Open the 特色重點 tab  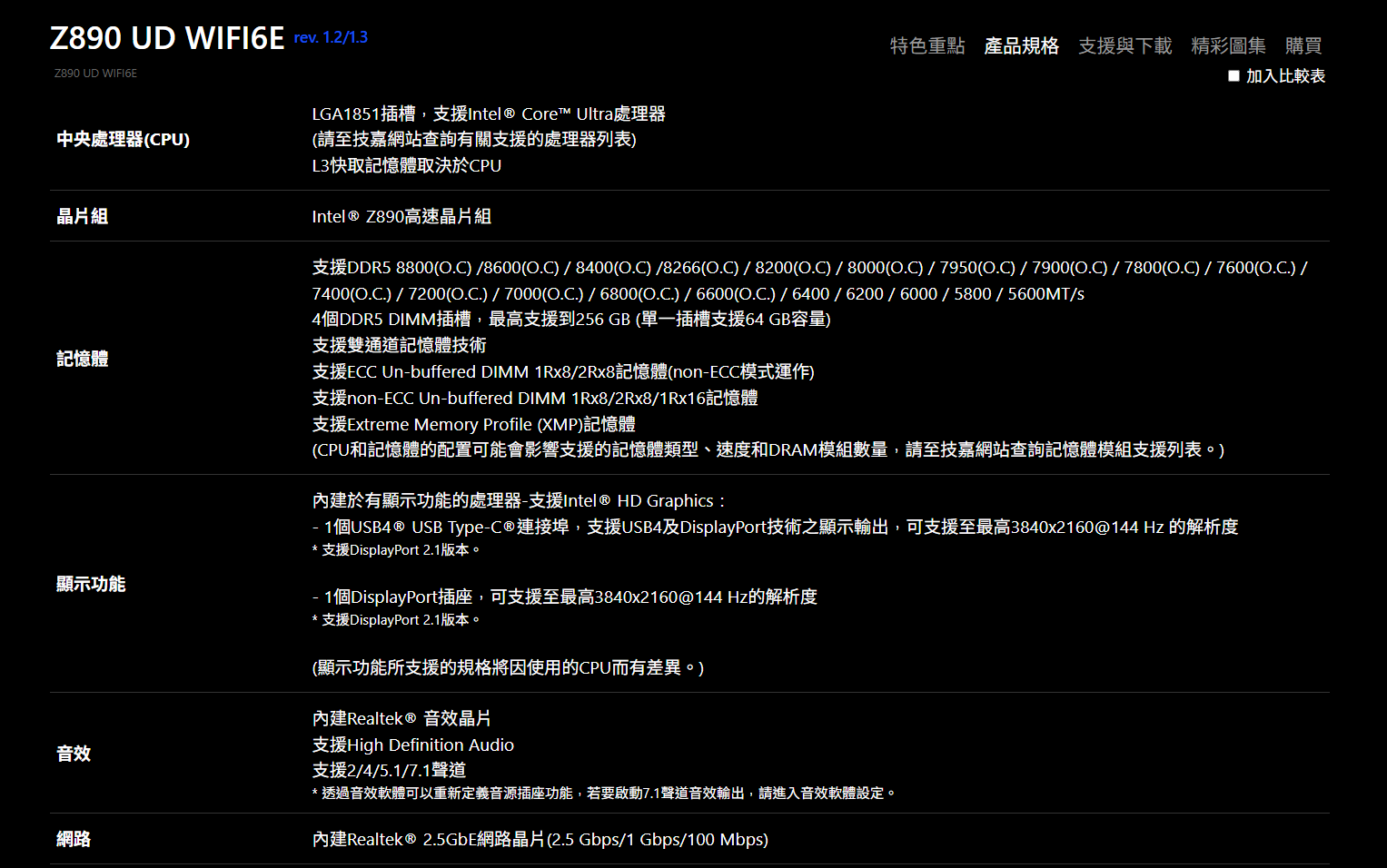(926, 46)
